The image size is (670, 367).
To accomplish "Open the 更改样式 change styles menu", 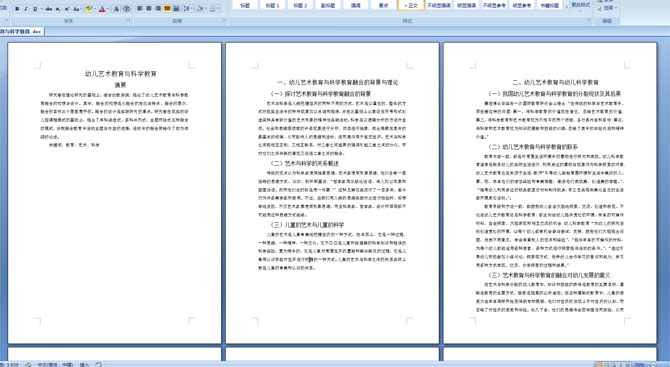I will 580,5.
